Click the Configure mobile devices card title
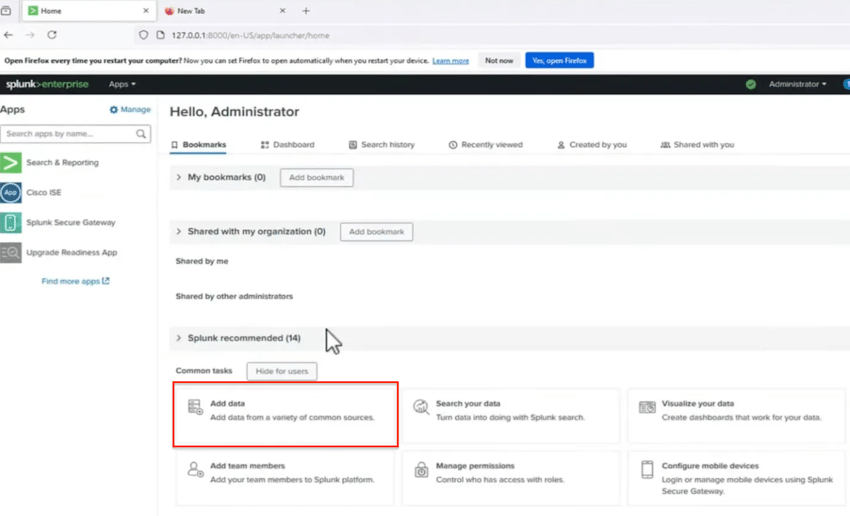Screen dimensions: 850x516 click(710, 466)
